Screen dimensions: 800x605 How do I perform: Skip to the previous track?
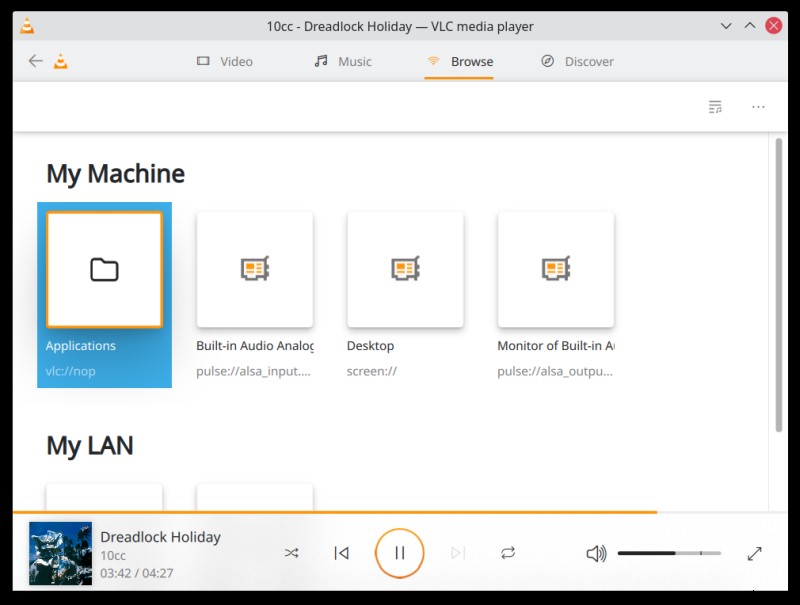tap(341, 553)
